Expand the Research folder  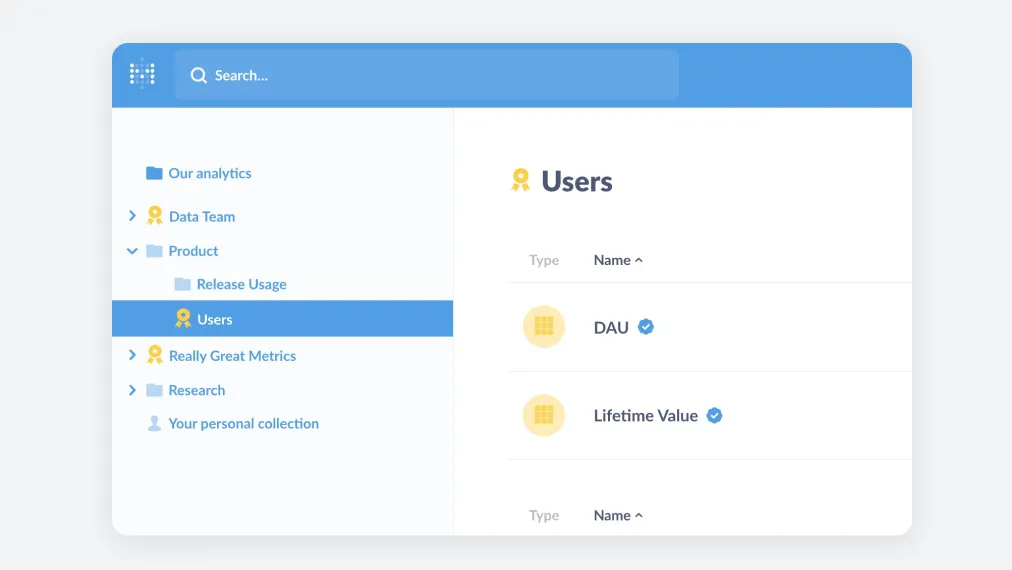point(132,390)
